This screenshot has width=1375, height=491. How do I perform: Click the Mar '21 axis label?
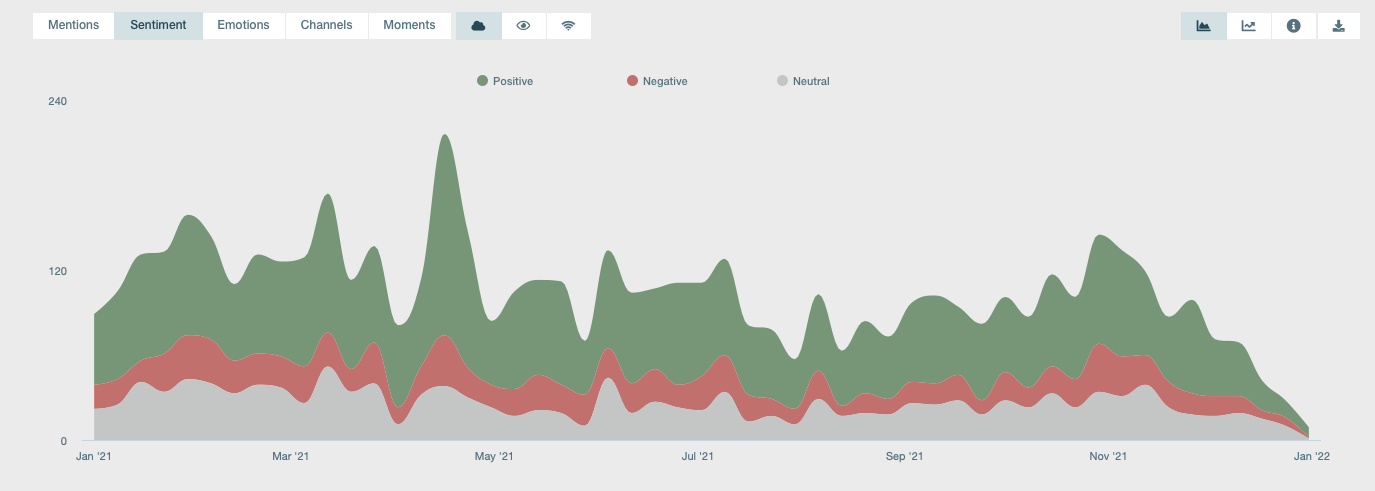pos(290,457)
